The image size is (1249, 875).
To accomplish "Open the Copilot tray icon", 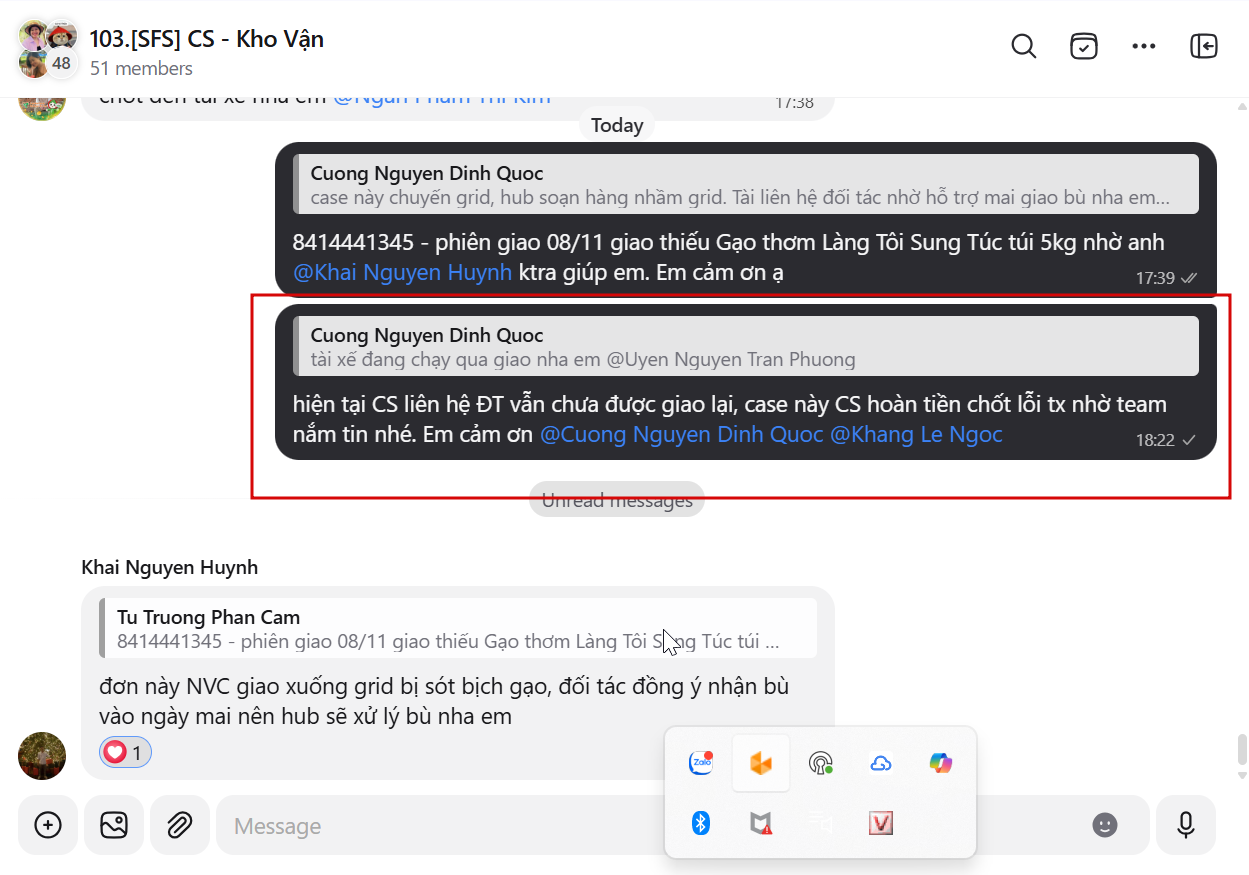I will (941, 763).
